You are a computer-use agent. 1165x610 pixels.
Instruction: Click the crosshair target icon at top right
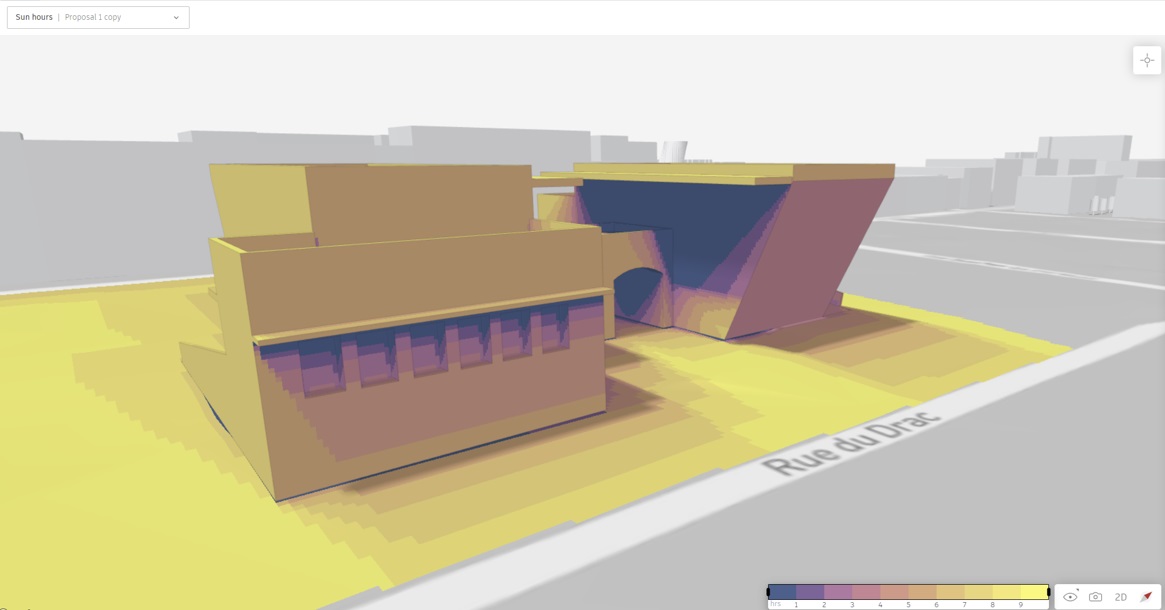[1147, 59]
